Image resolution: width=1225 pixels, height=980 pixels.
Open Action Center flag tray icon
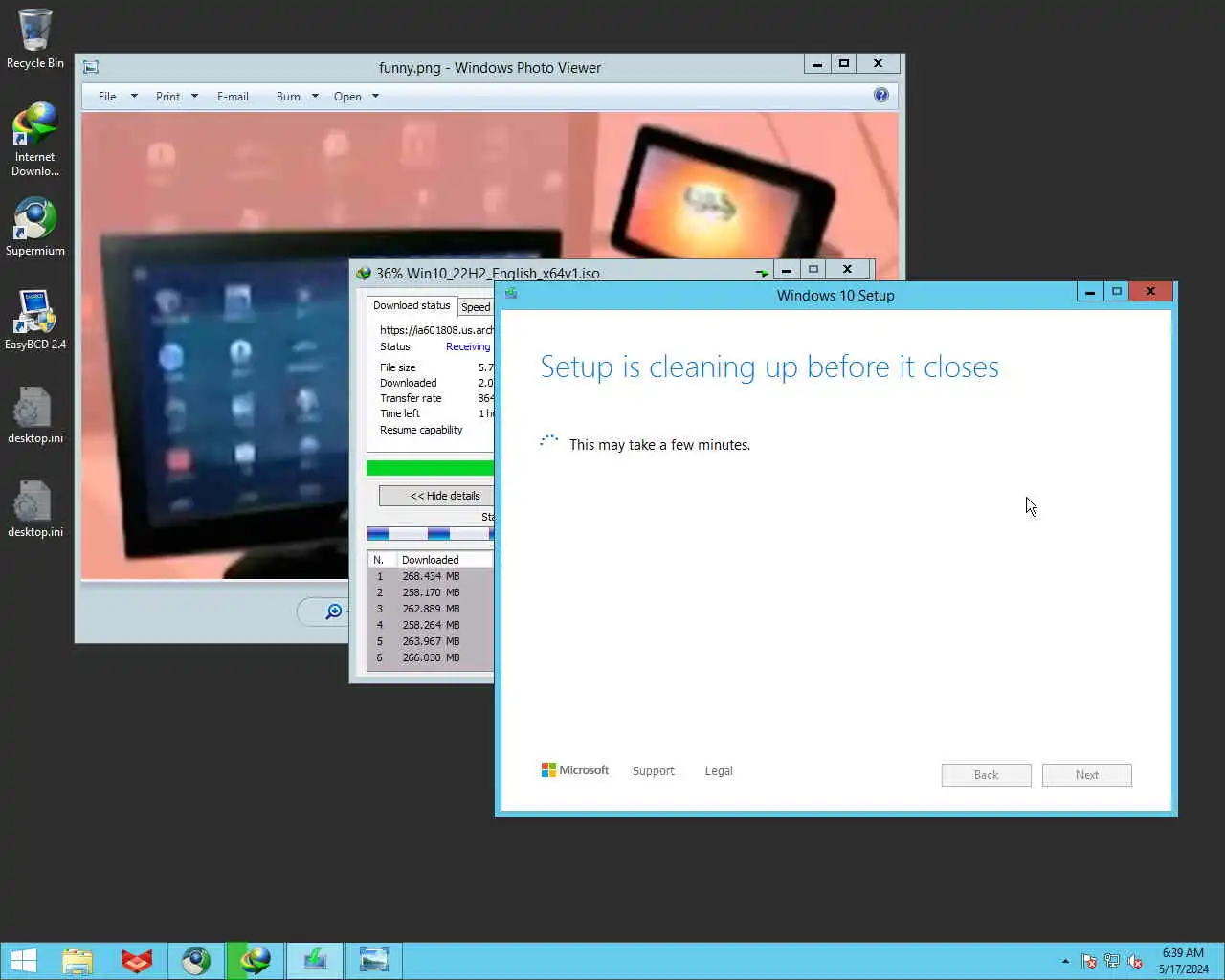[x=1089, y=961]
